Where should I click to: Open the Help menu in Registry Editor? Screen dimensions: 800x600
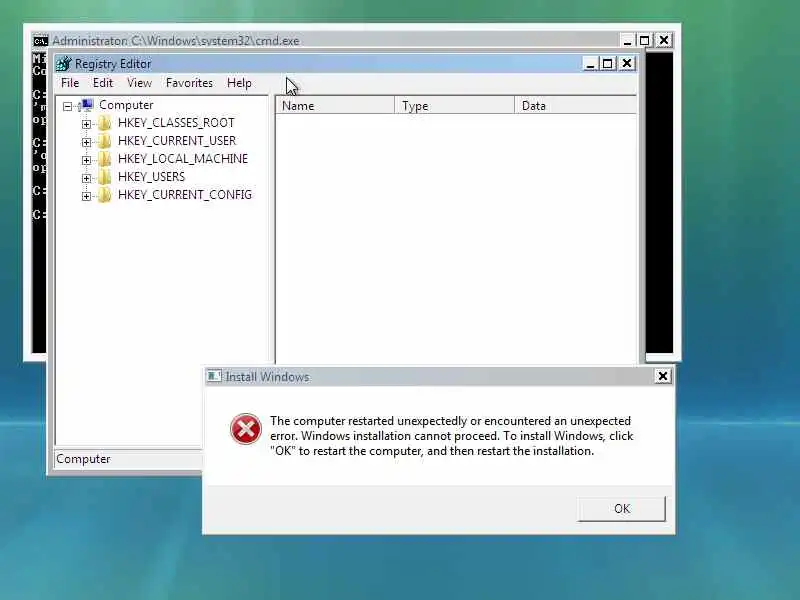pyautogui.click(x=239, y=83)
